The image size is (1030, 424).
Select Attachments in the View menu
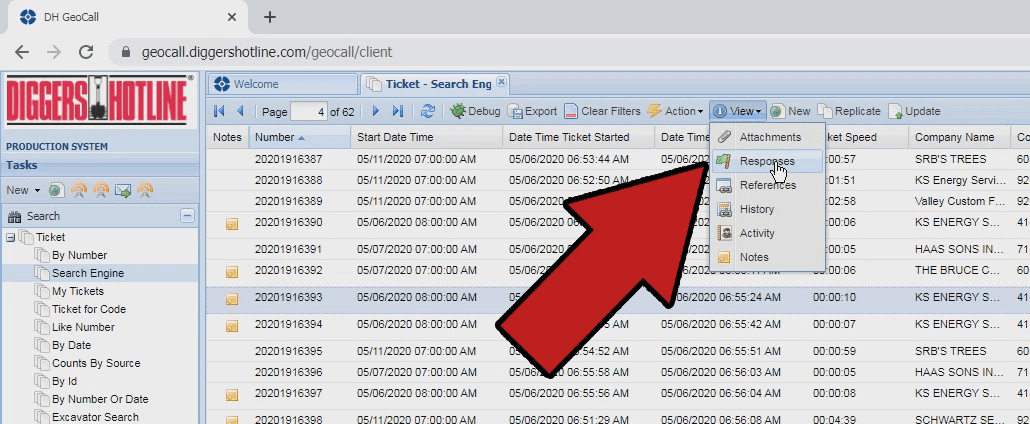pos(770,137)
